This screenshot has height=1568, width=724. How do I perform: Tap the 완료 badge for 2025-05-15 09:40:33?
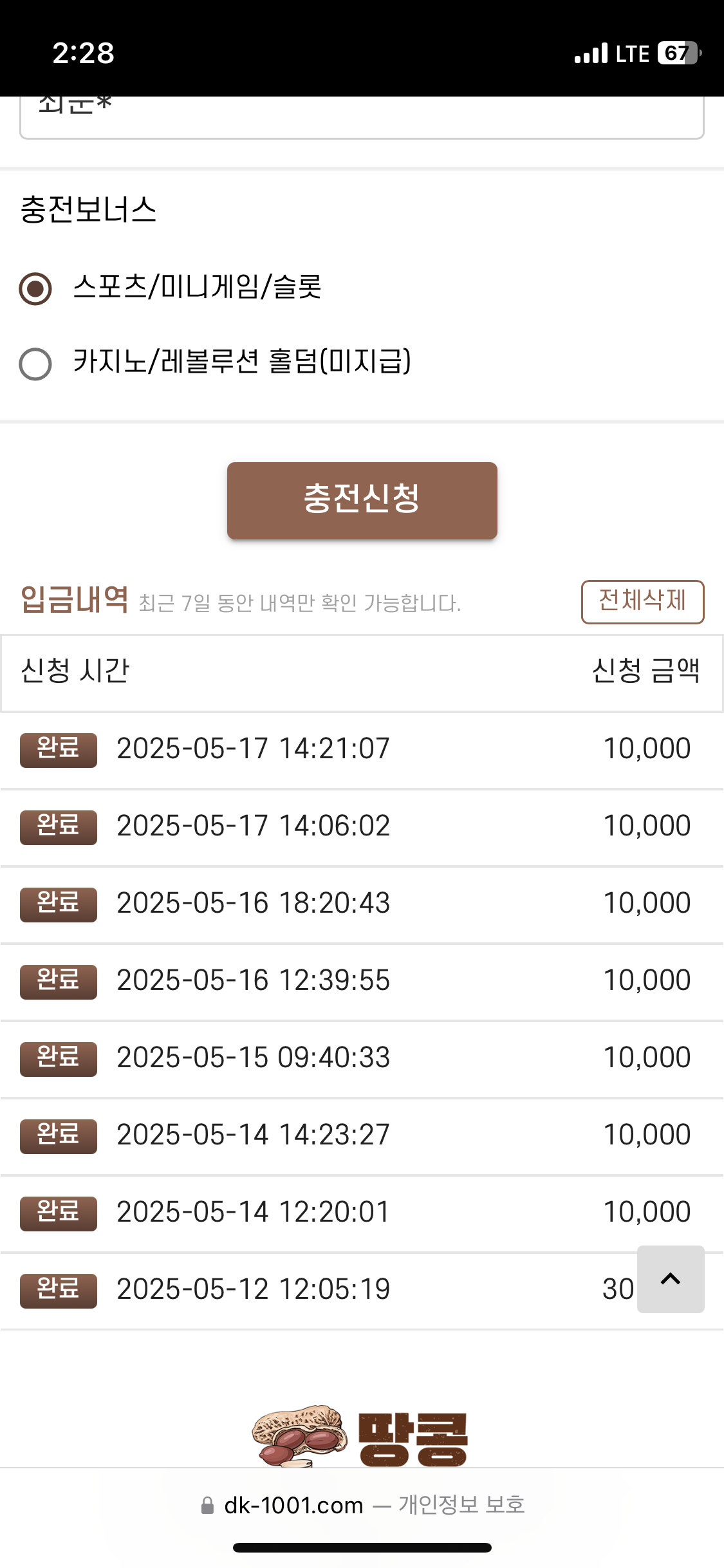pyautogui.click(x=59, y=1059)
